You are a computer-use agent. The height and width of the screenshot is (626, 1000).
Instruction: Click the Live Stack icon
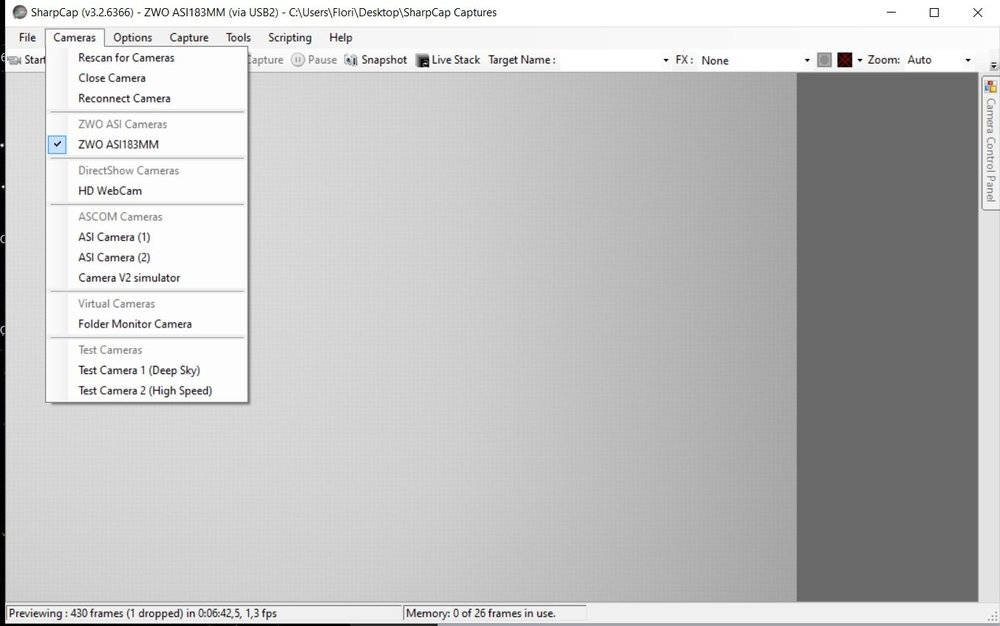pos(422,61)
